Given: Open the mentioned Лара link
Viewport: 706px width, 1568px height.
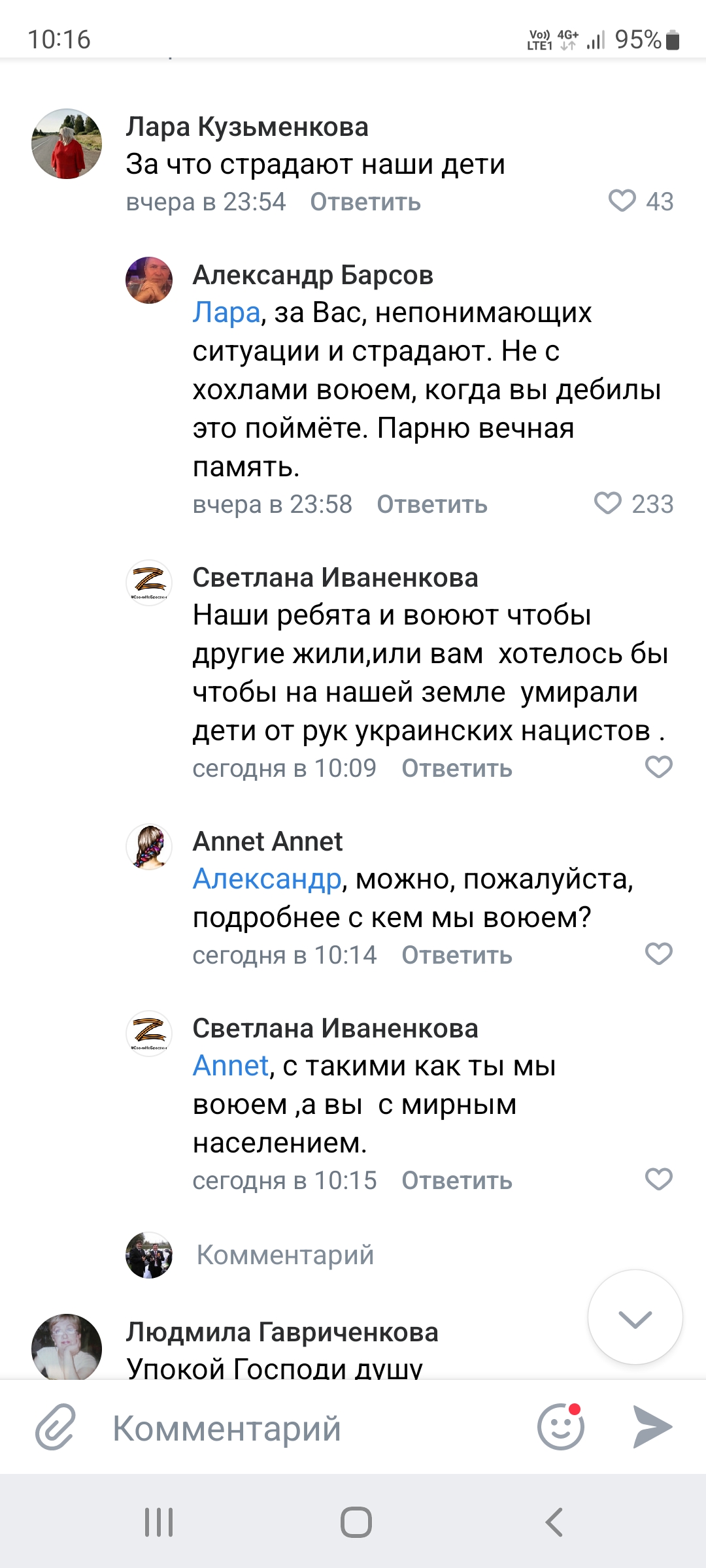Looking at the screenshot, I should coord(226,313).
